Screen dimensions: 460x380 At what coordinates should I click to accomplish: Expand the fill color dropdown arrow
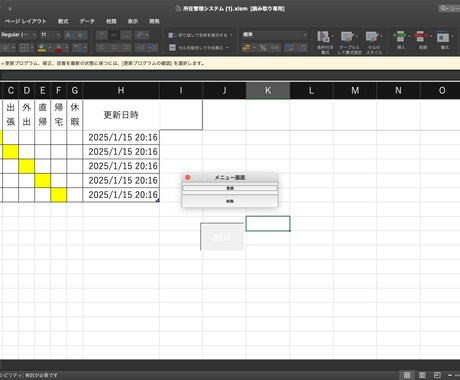(50, 48)
